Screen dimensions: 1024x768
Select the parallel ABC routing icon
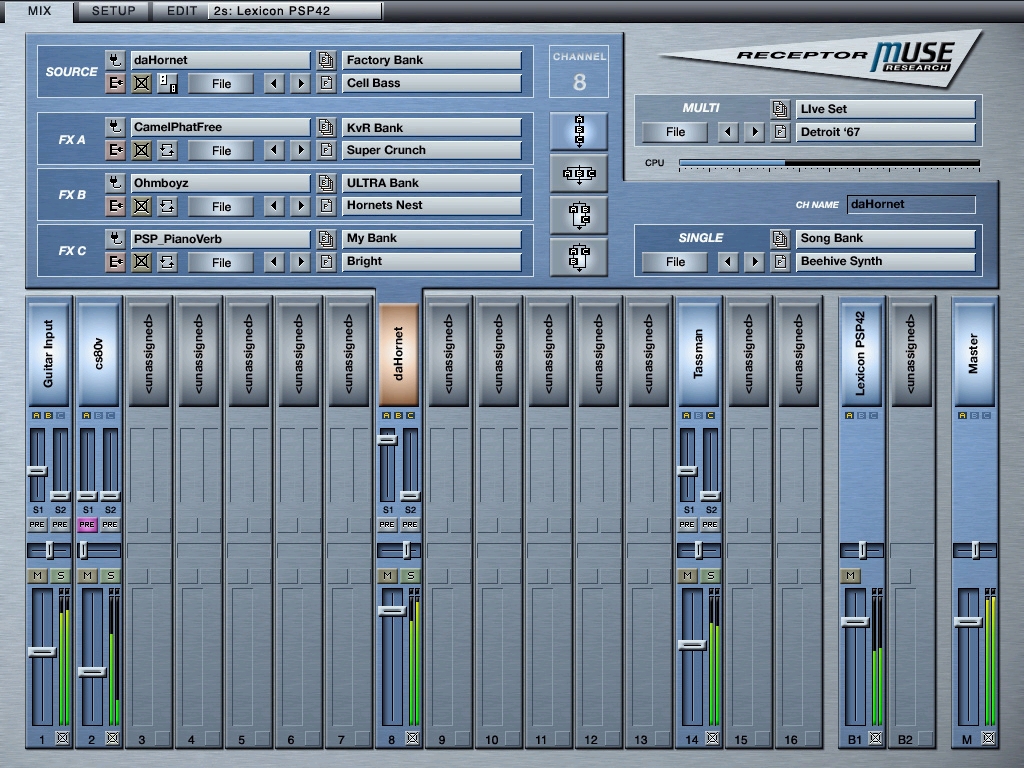[x=579, y=173]
